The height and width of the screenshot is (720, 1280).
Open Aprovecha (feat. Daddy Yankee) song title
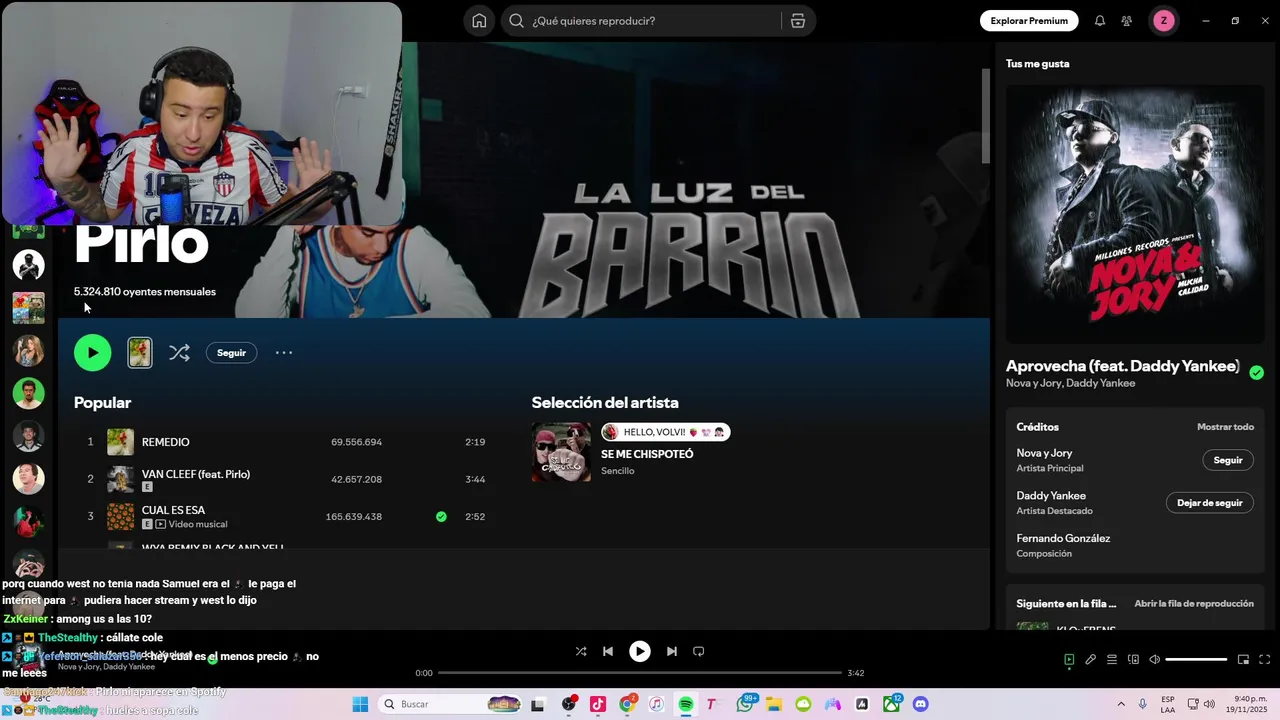[x=1122, y=366]
